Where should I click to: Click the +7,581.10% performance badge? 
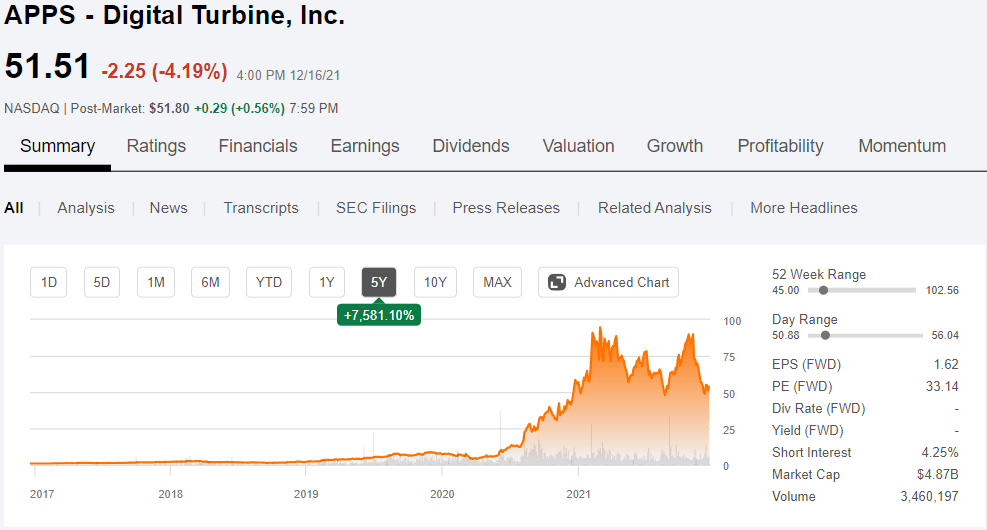pos(379,315)
